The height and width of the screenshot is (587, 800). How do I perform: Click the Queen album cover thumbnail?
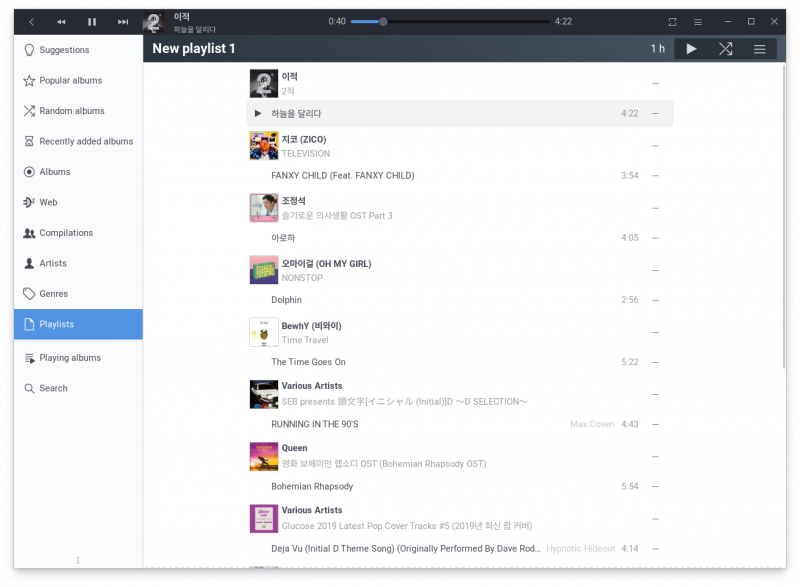[x=263, y=456]
